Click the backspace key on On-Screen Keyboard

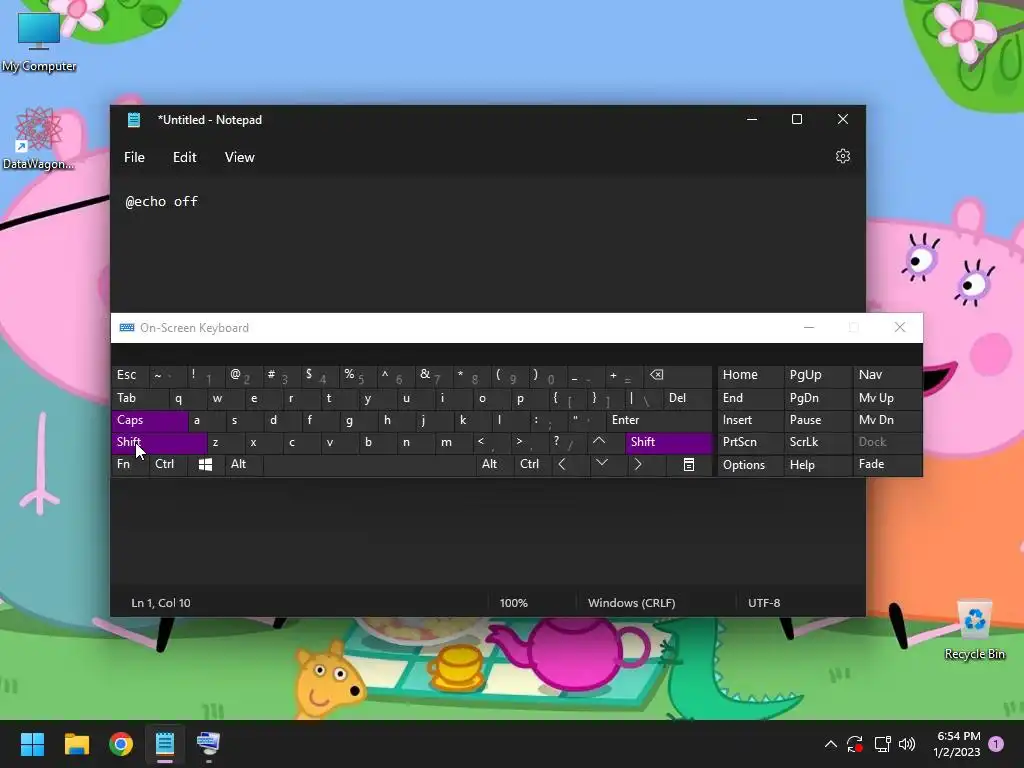[x=677, y=375]
